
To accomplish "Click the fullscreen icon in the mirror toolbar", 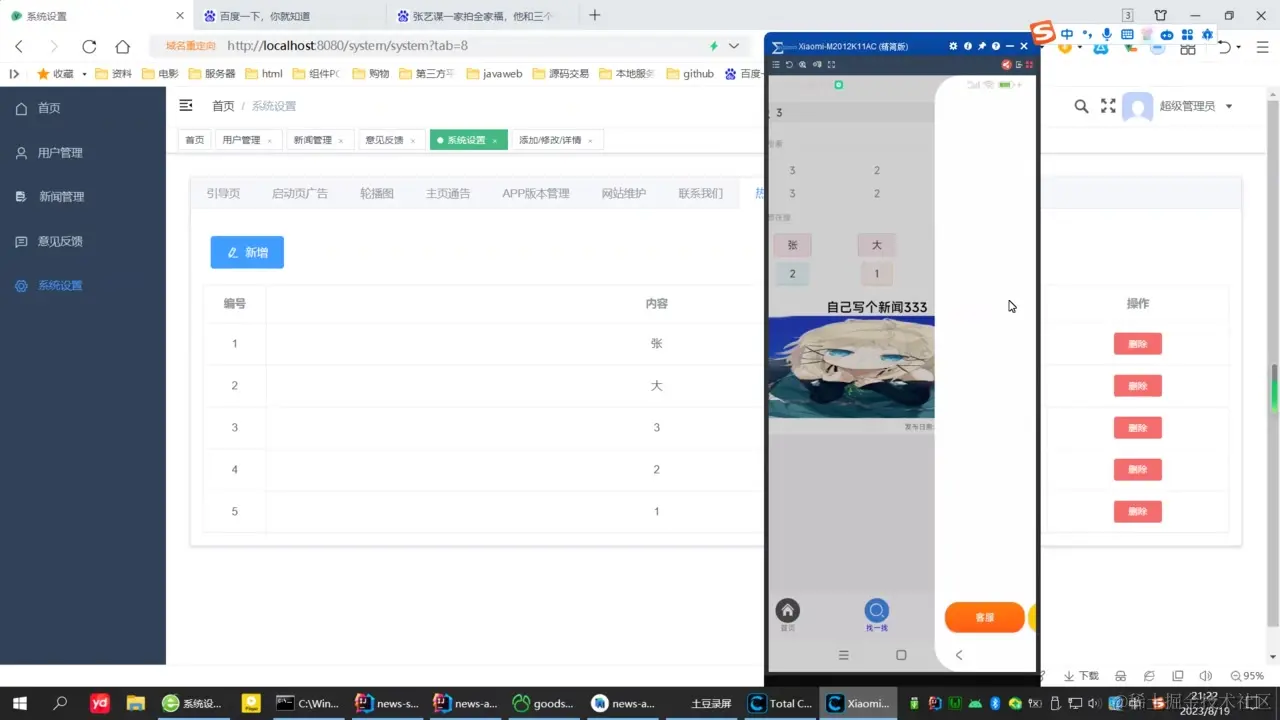I will click(831, 65).
